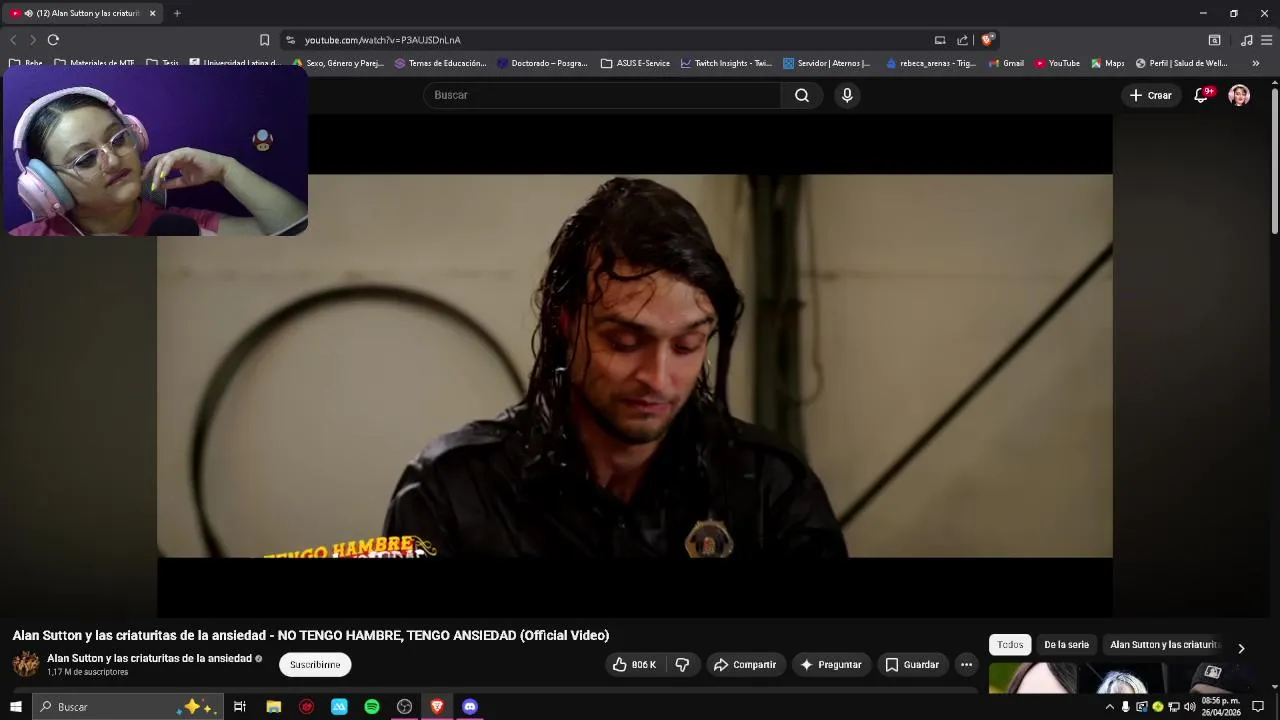The image size is (1280, 720).
Task: Click the address bar URL youtube.com/watch
Action: click(382, 40)
